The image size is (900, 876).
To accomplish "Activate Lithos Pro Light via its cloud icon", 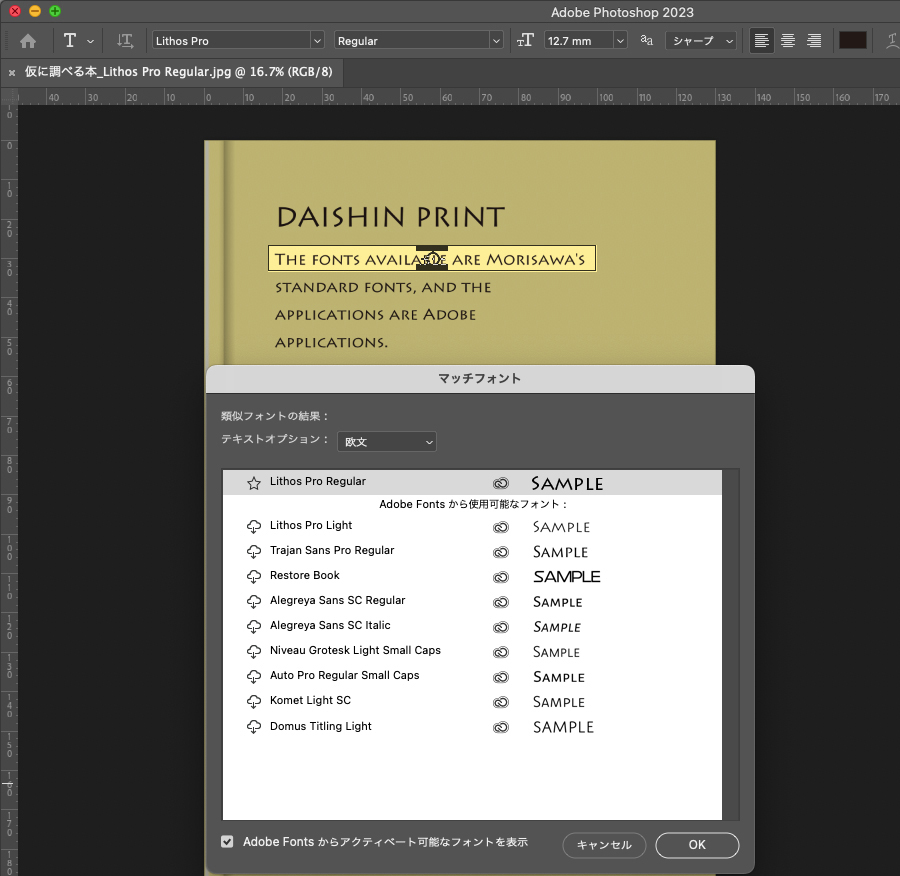I will [x=254, y=526].
